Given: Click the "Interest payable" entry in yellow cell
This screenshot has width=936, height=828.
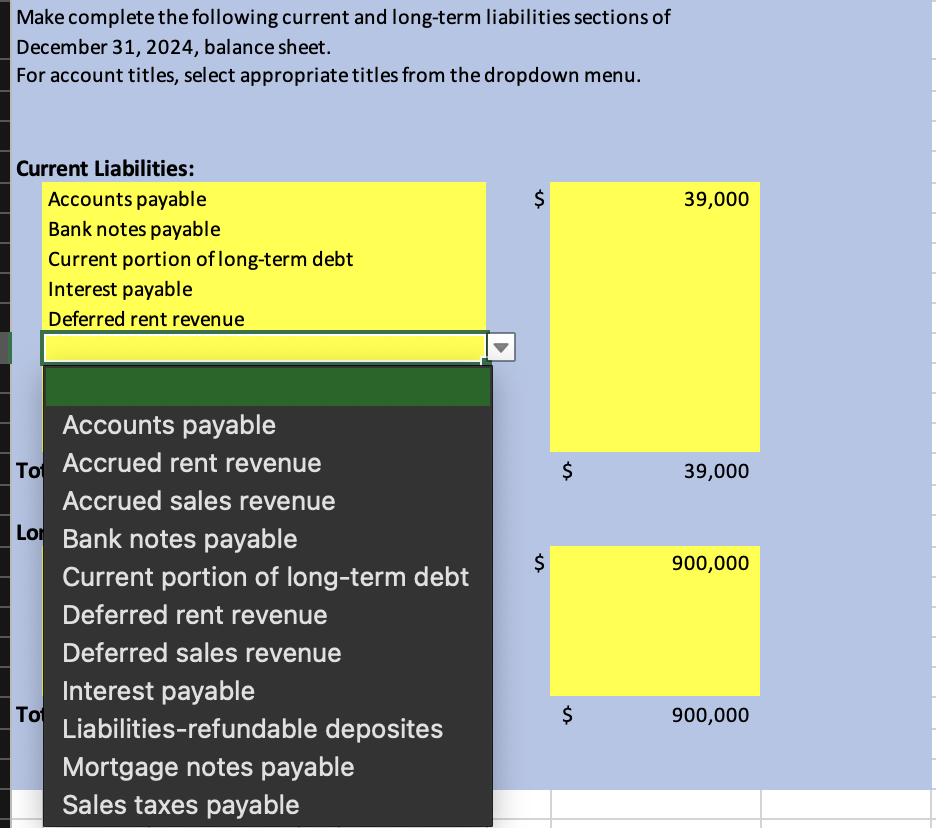Looking at the screenshot, I should pos(120,289).
